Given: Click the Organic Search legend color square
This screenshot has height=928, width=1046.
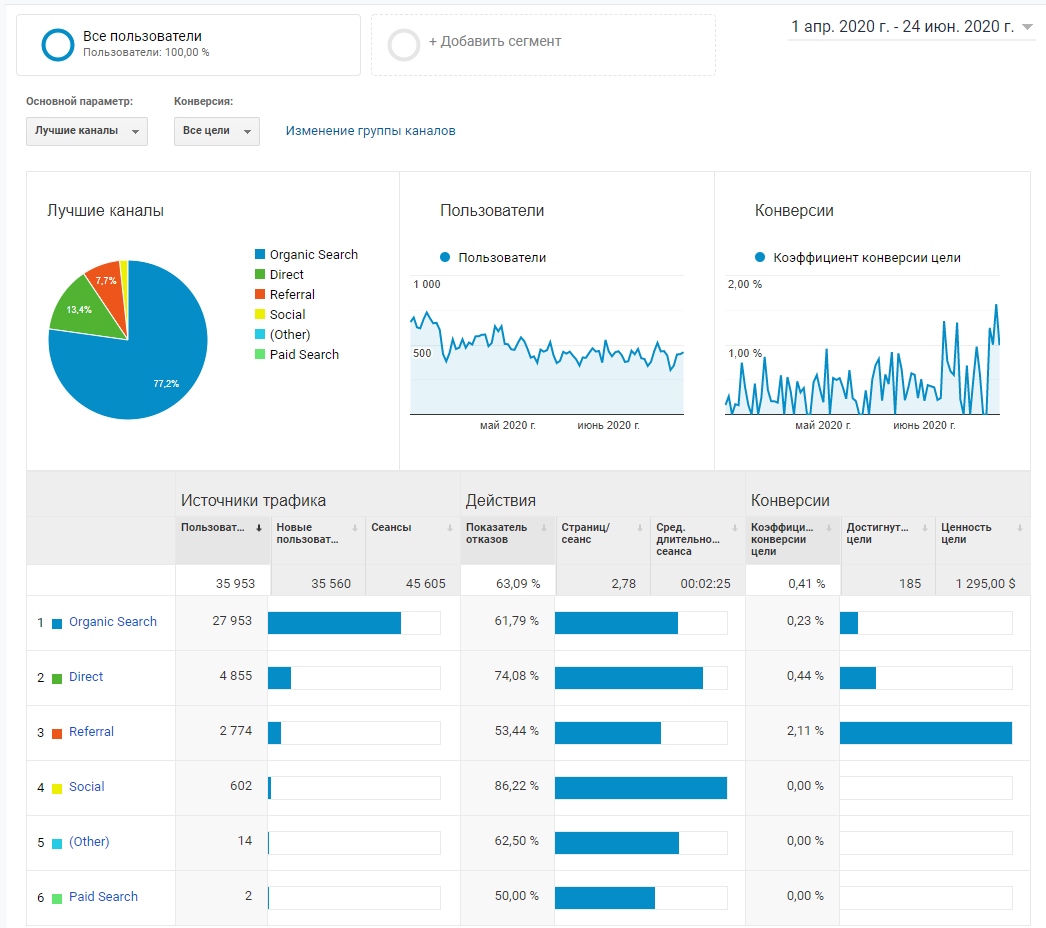Looking at the screenshot, I should (260, 255).
